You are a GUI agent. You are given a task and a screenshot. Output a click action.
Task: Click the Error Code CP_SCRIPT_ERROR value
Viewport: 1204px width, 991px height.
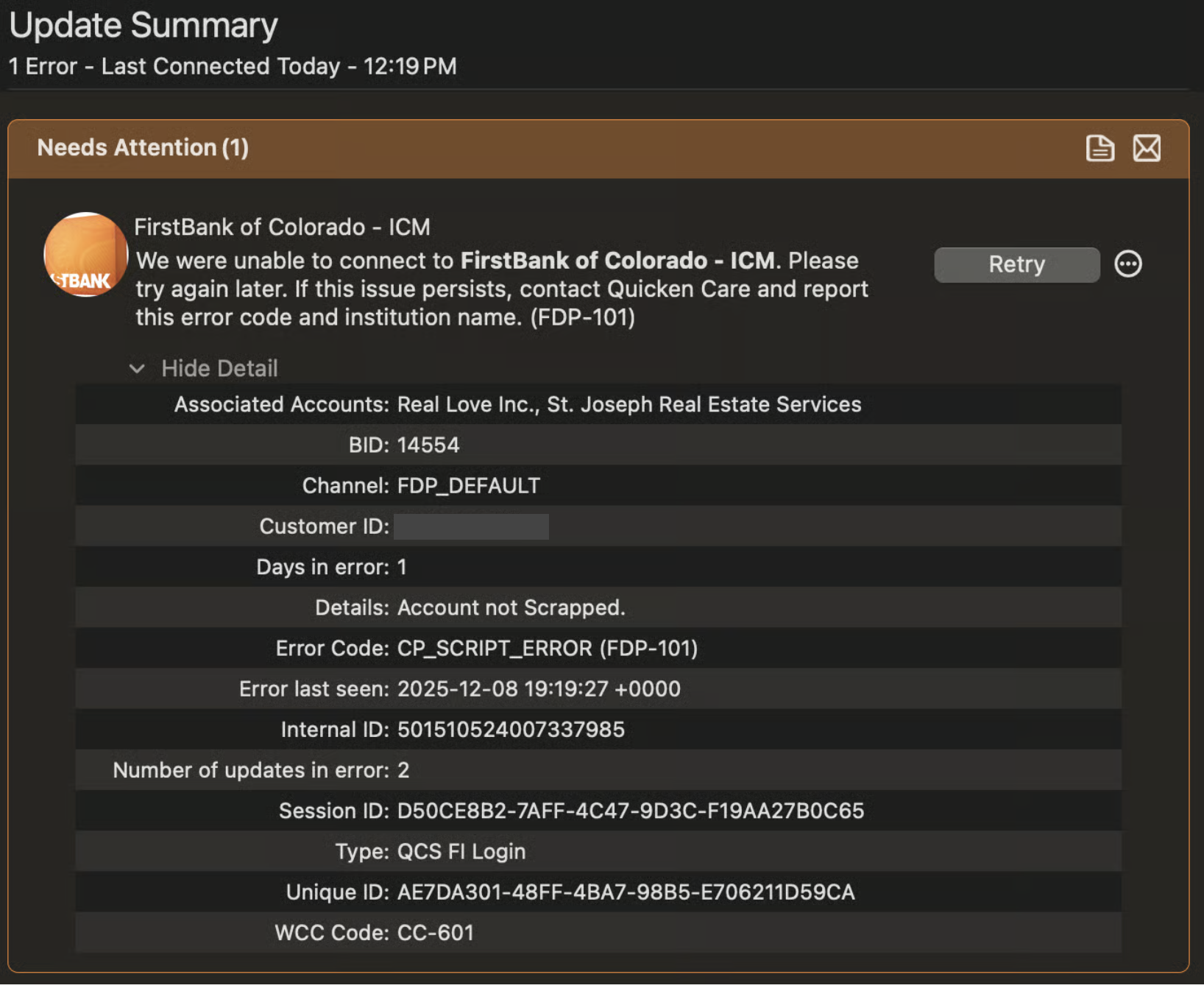548,648
